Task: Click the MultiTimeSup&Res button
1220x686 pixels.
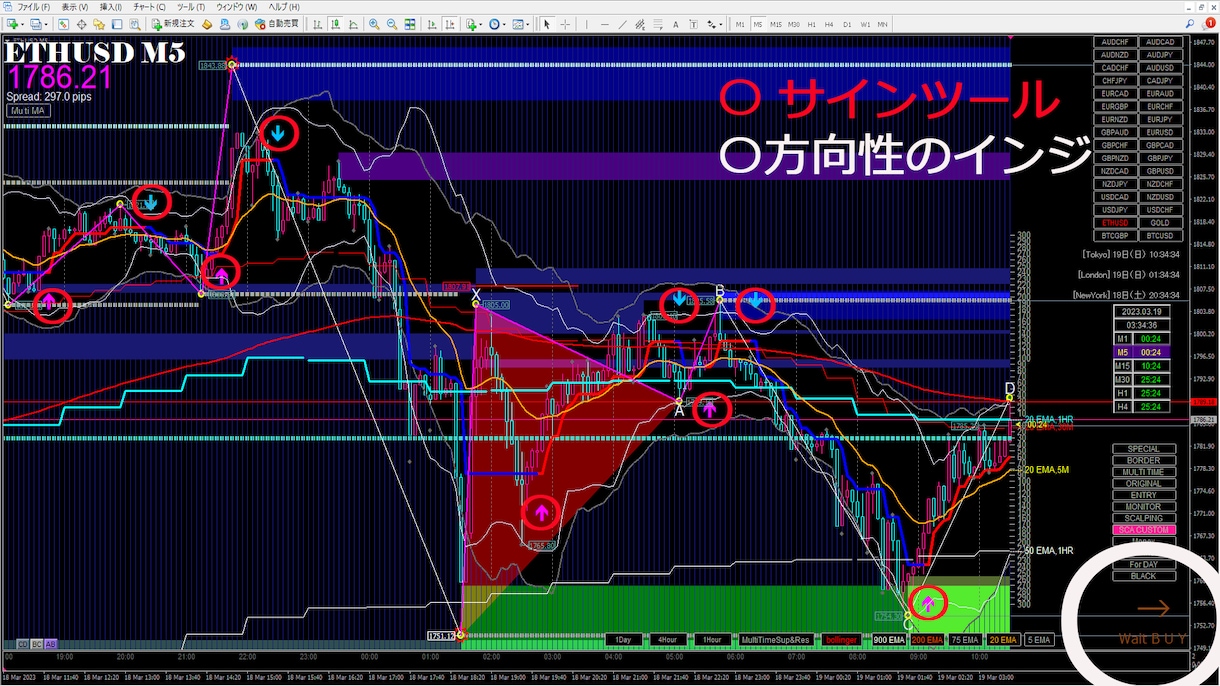Action: click(x=775, y=639)
